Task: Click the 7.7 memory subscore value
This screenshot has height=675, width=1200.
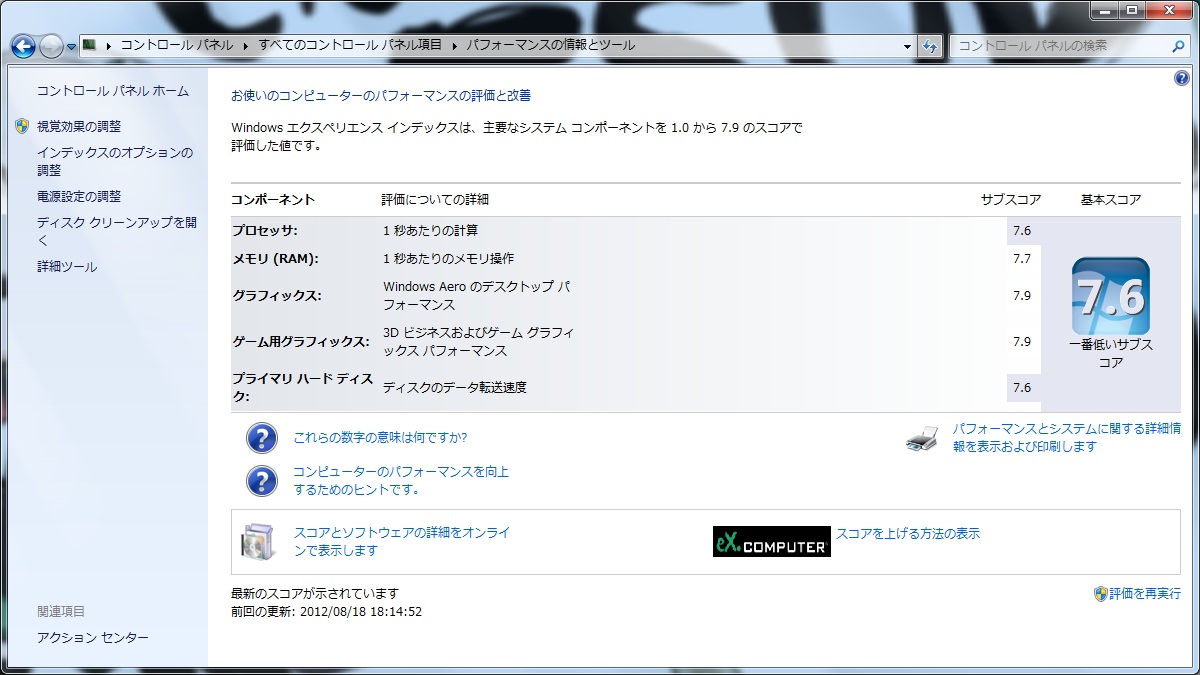Action: (1022, 259)
